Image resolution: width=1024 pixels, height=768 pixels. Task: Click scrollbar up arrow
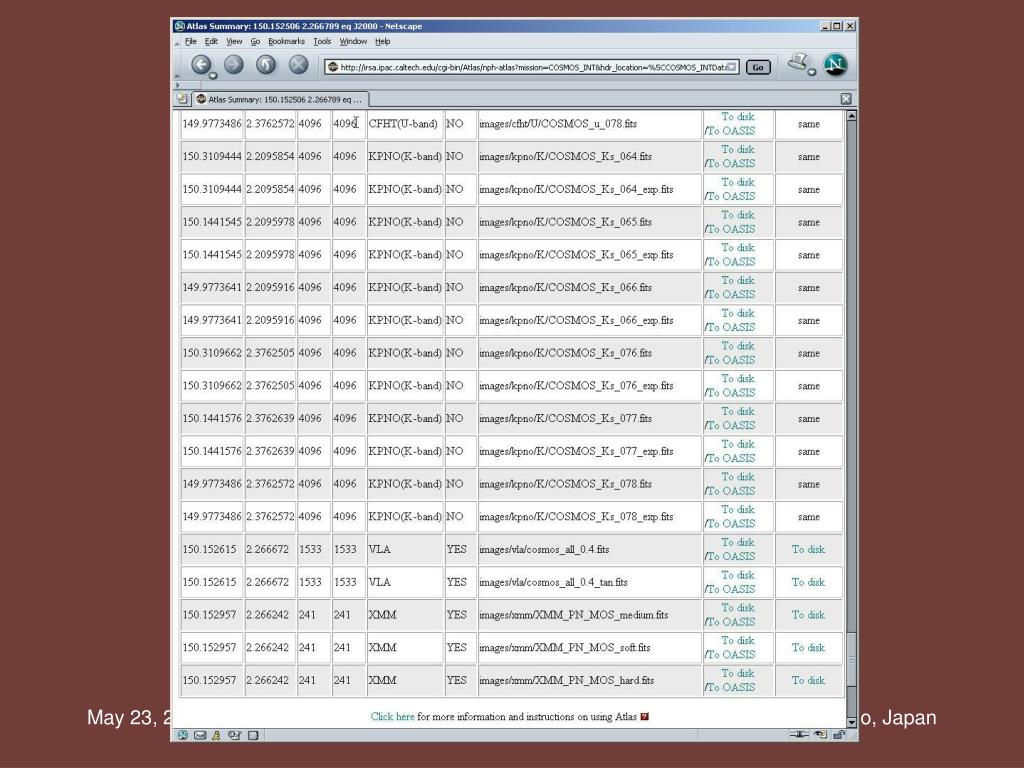pyautogui.click(x=851, y=116)
